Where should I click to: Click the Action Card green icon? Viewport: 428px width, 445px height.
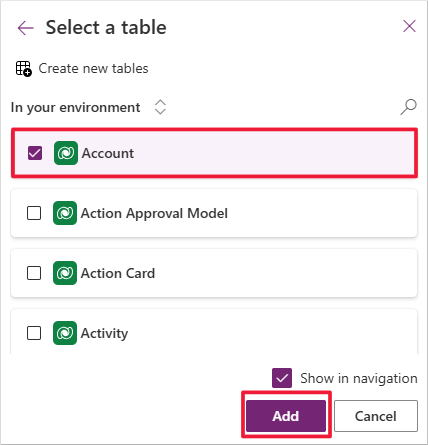click(65, 273)
